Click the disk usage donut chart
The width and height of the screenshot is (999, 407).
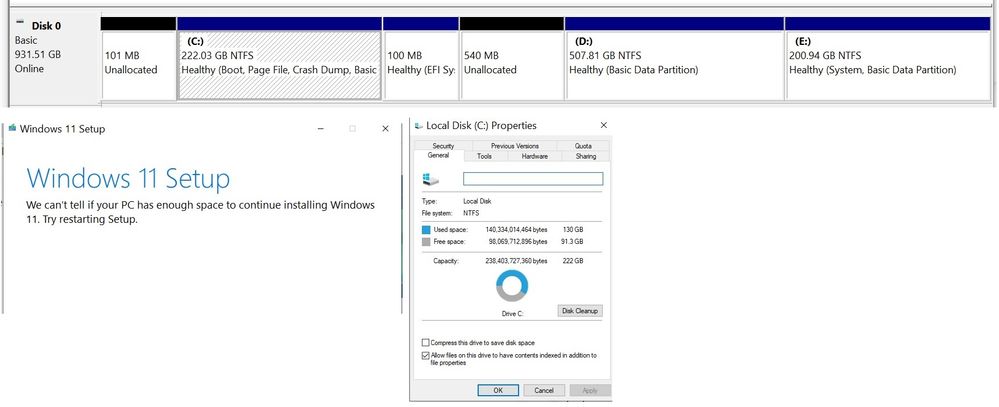[512, 285]
